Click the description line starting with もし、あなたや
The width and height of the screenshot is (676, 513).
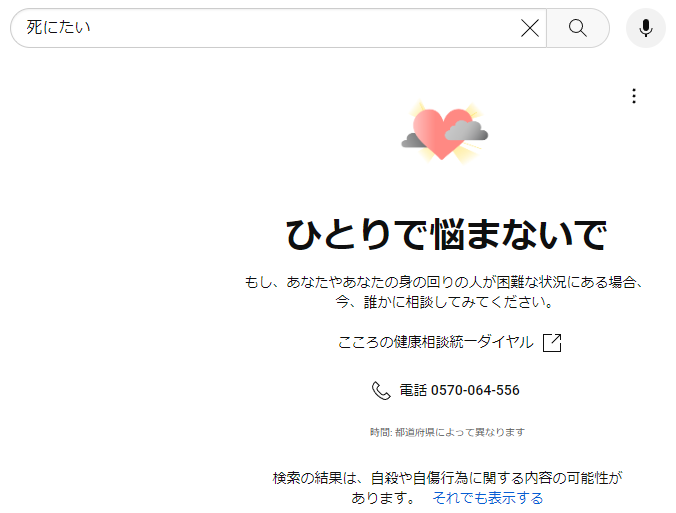tap(447, 282)
